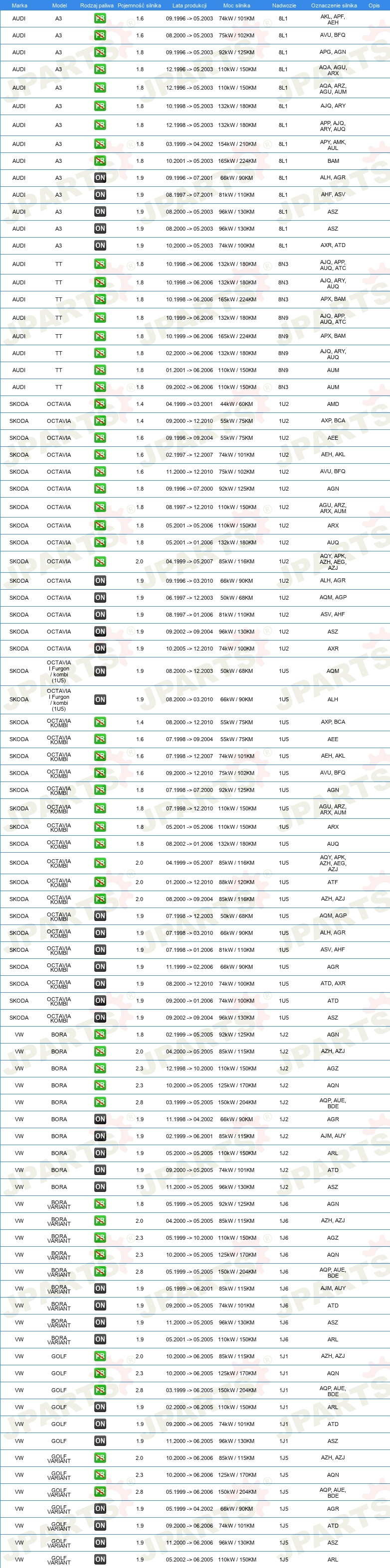The image size is (390, 1568).
Task: Select the 88kW / 120KM power cell
Action: (237, 883)
